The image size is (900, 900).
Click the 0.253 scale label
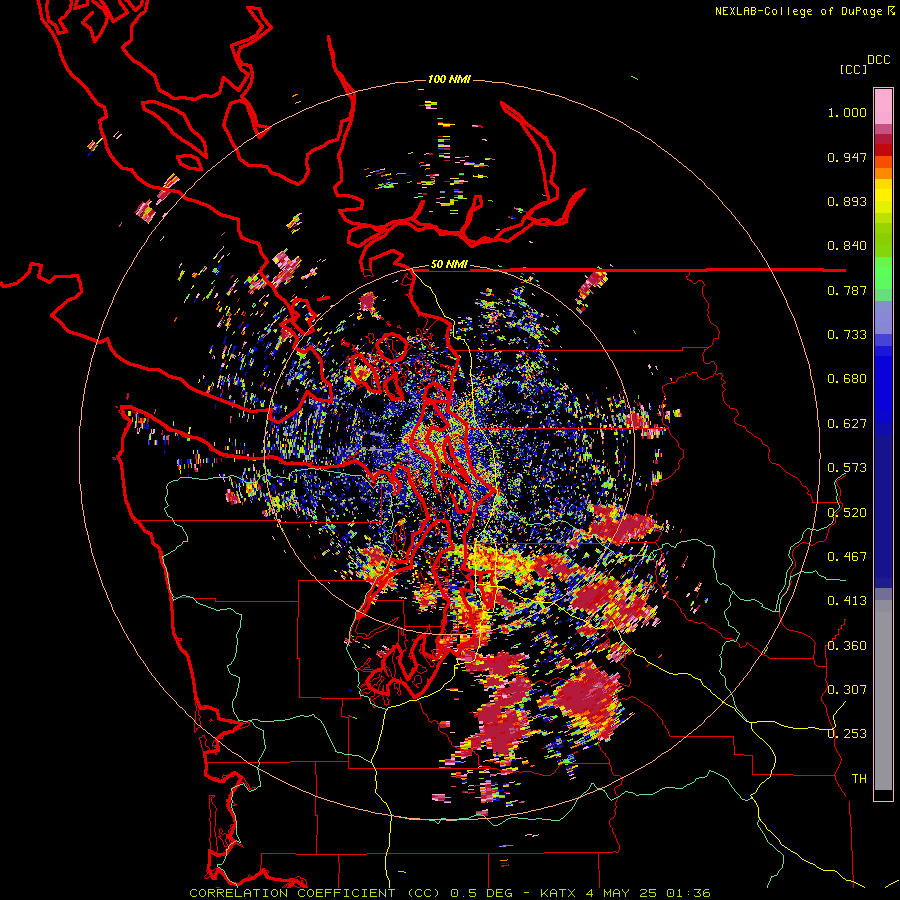[847, 734]
